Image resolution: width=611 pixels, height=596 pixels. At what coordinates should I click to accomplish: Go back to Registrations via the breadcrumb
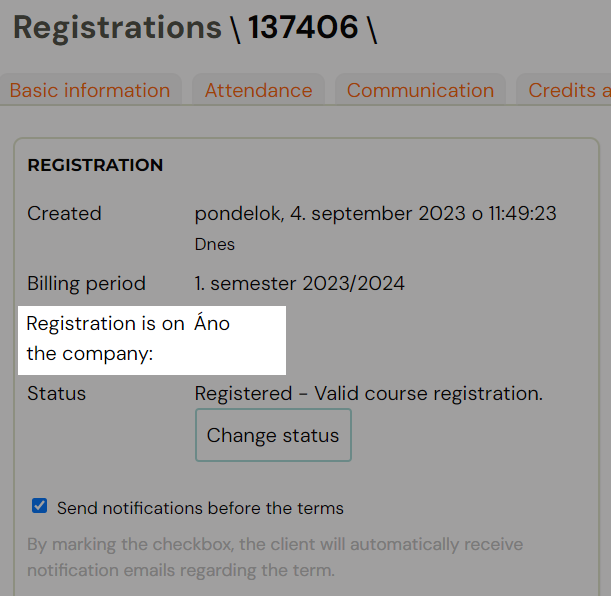117,27
